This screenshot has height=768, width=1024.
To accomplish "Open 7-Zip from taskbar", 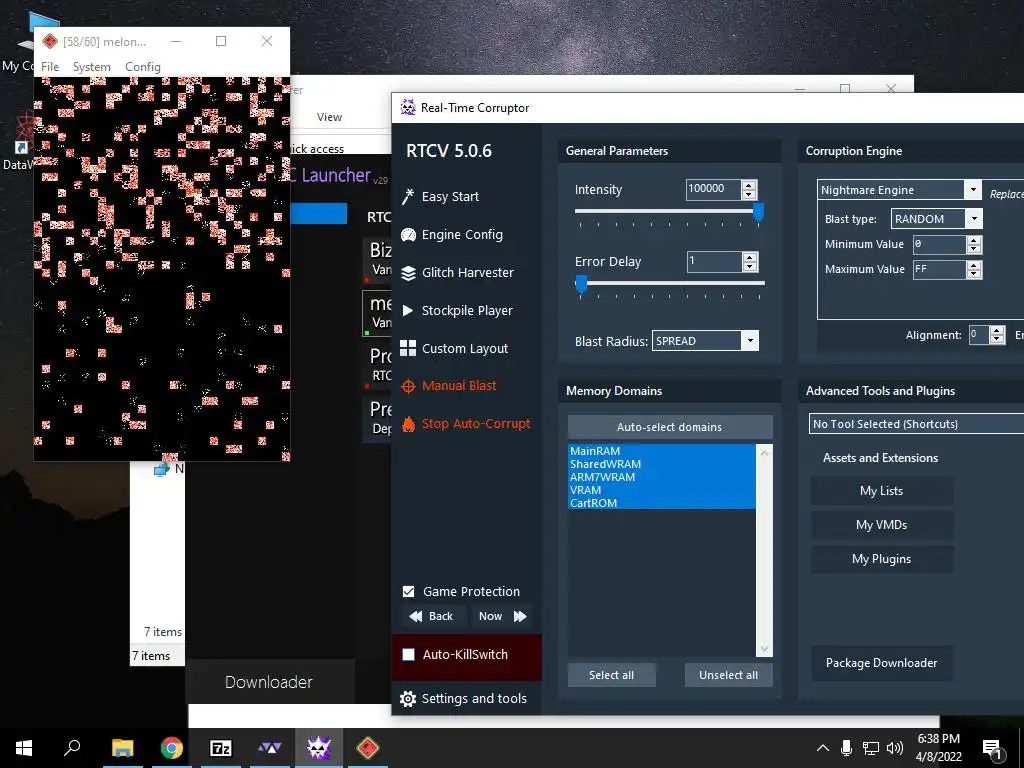I will 221,748.
